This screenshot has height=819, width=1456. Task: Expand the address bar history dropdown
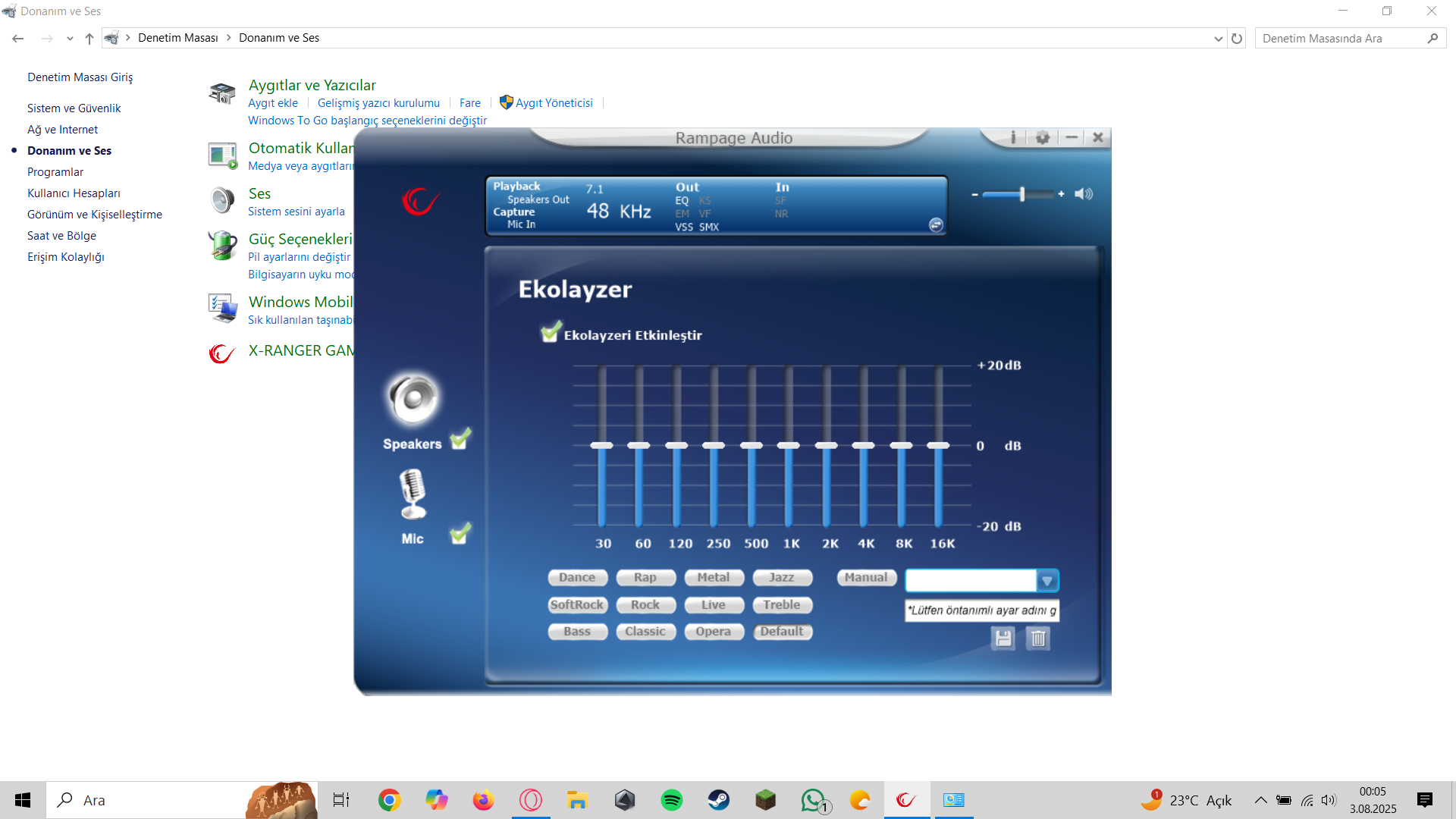(x=1218, y=39)
